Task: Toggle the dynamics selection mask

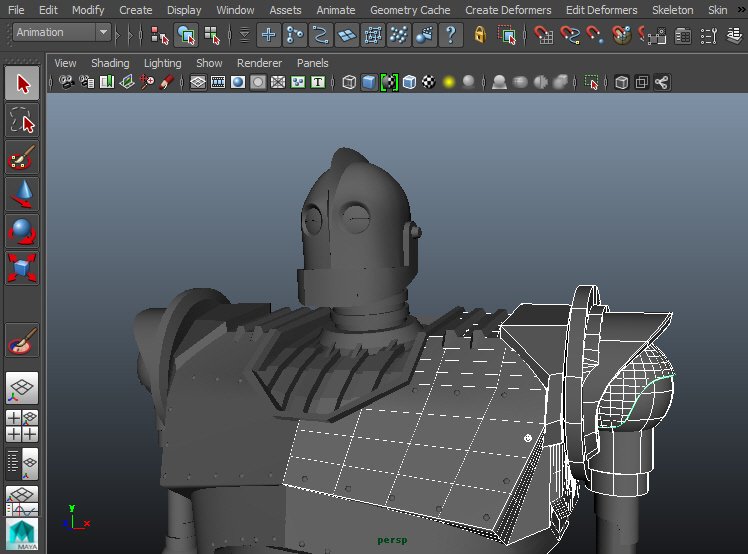Action: click(x=398, y=35)
